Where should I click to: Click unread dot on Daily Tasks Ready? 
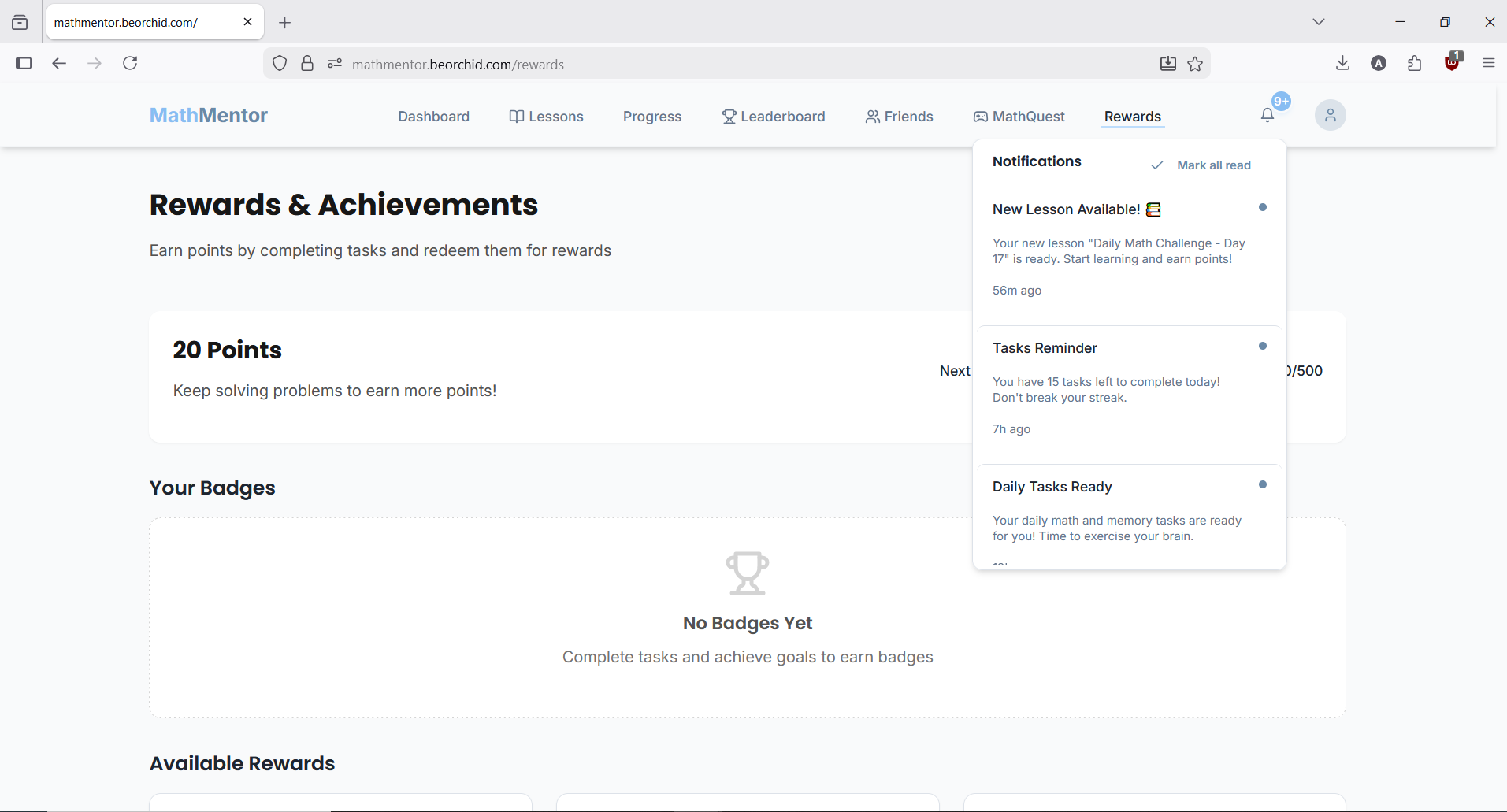click(x=1263, y=485)
